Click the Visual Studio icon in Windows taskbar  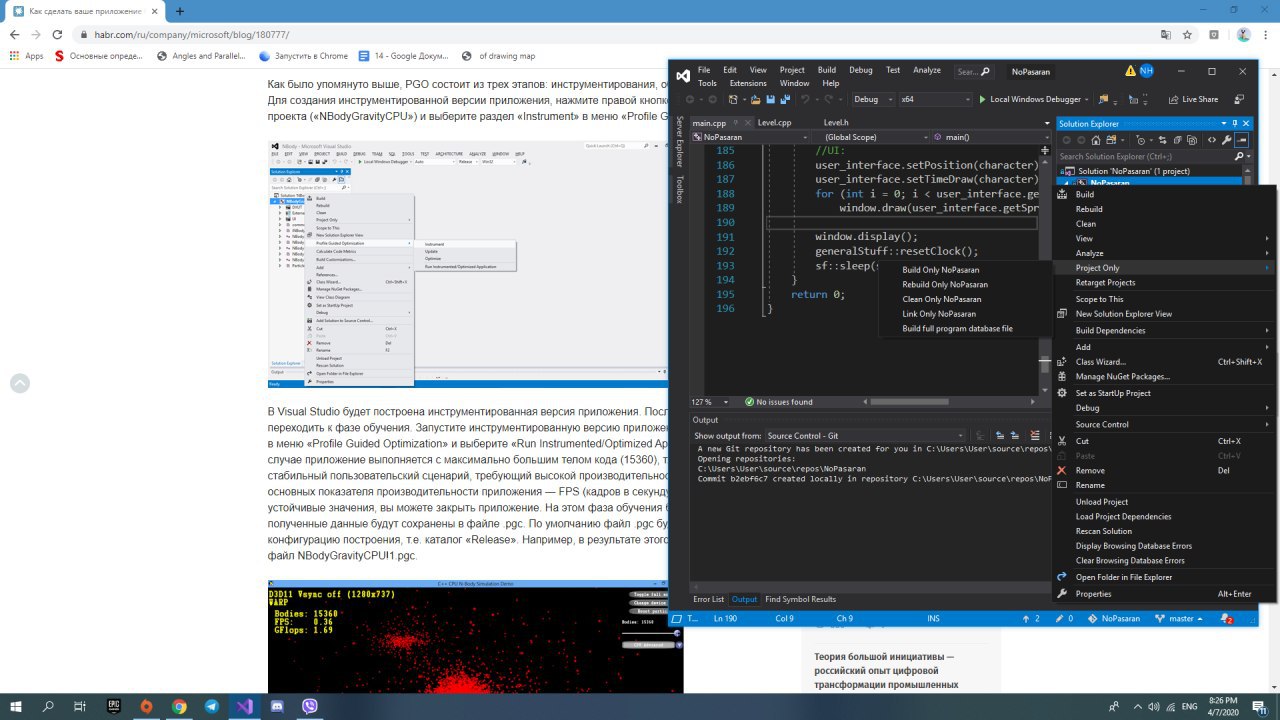(x=245, y=706)
